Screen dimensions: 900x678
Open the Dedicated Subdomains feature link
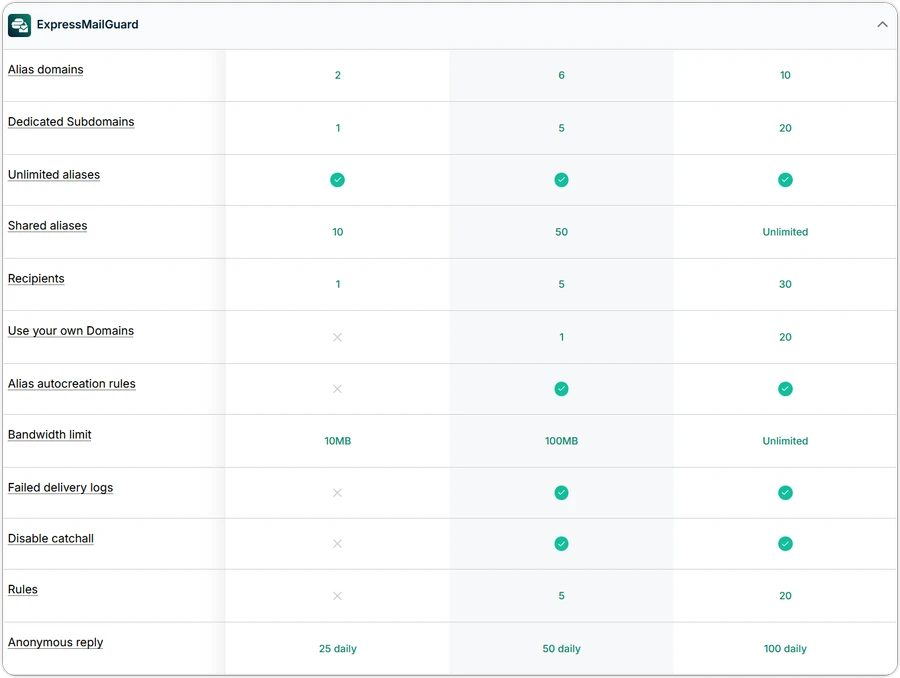click(71, 122)
